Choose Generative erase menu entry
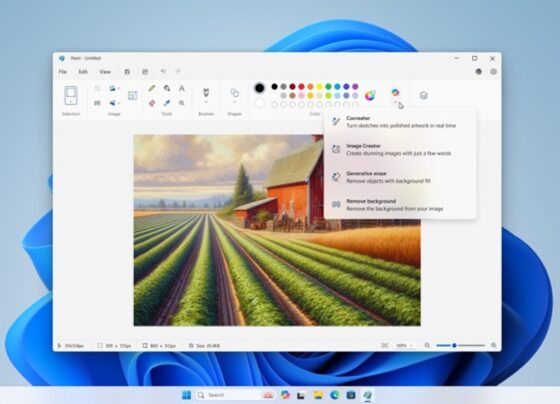The width and height of the screenshot is (560, 404). [x=400, y=177]
